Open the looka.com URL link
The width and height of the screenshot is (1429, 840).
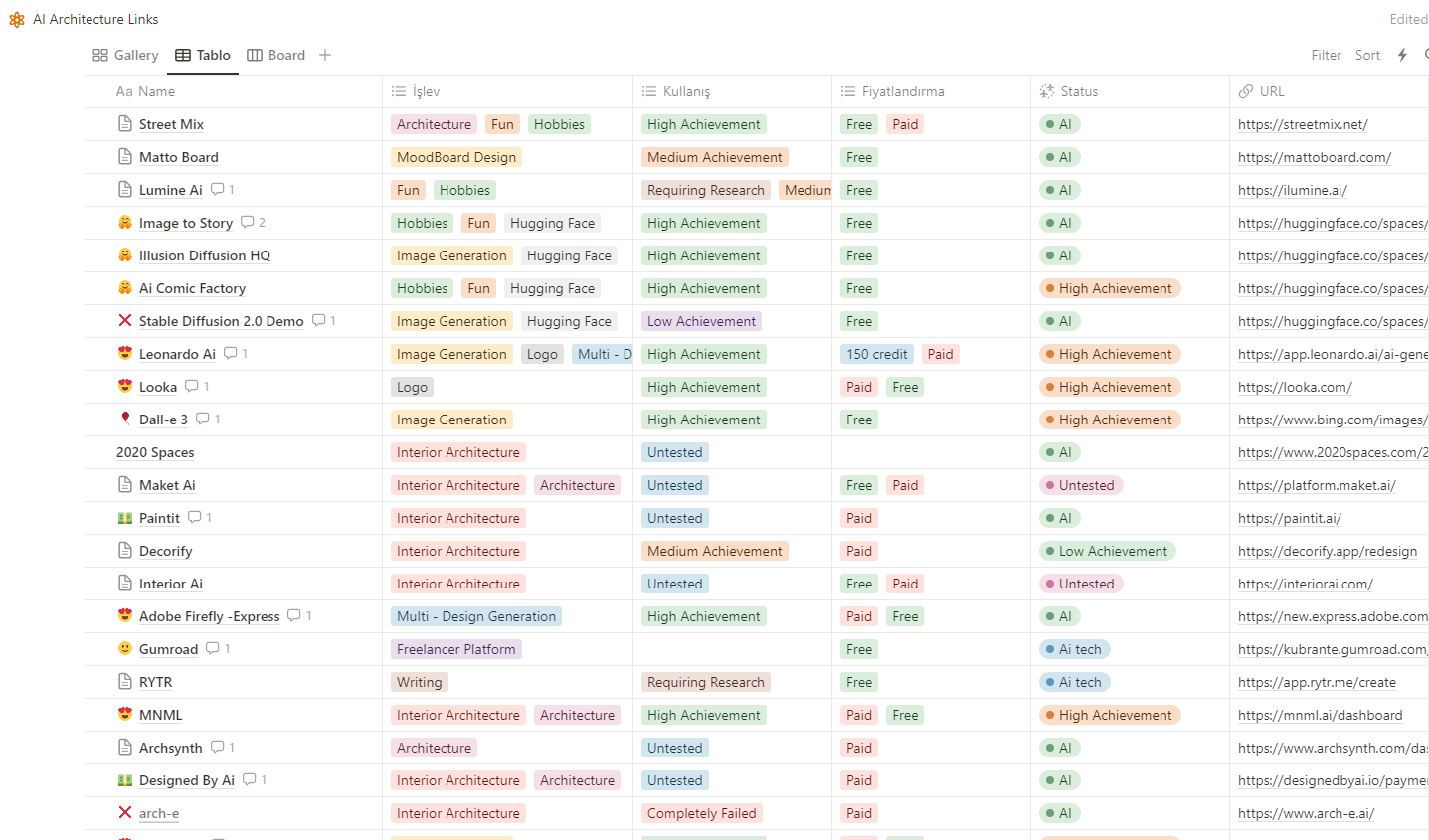1295,387
